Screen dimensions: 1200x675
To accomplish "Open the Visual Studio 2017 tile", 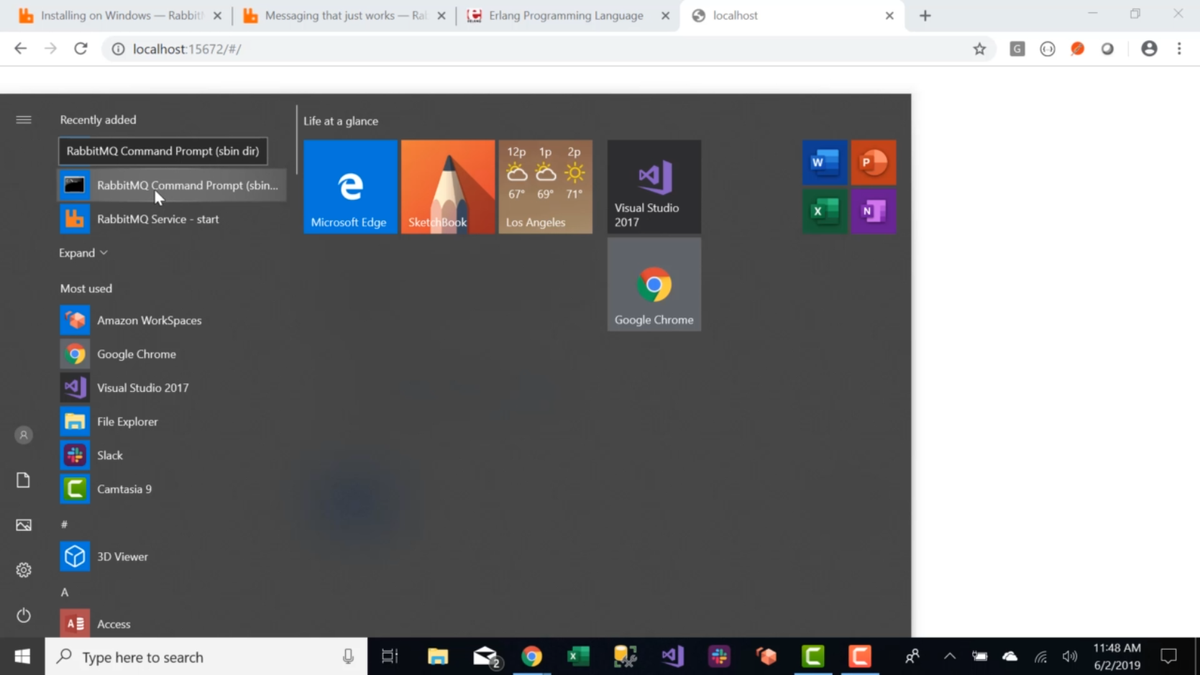I will (654, 187).
